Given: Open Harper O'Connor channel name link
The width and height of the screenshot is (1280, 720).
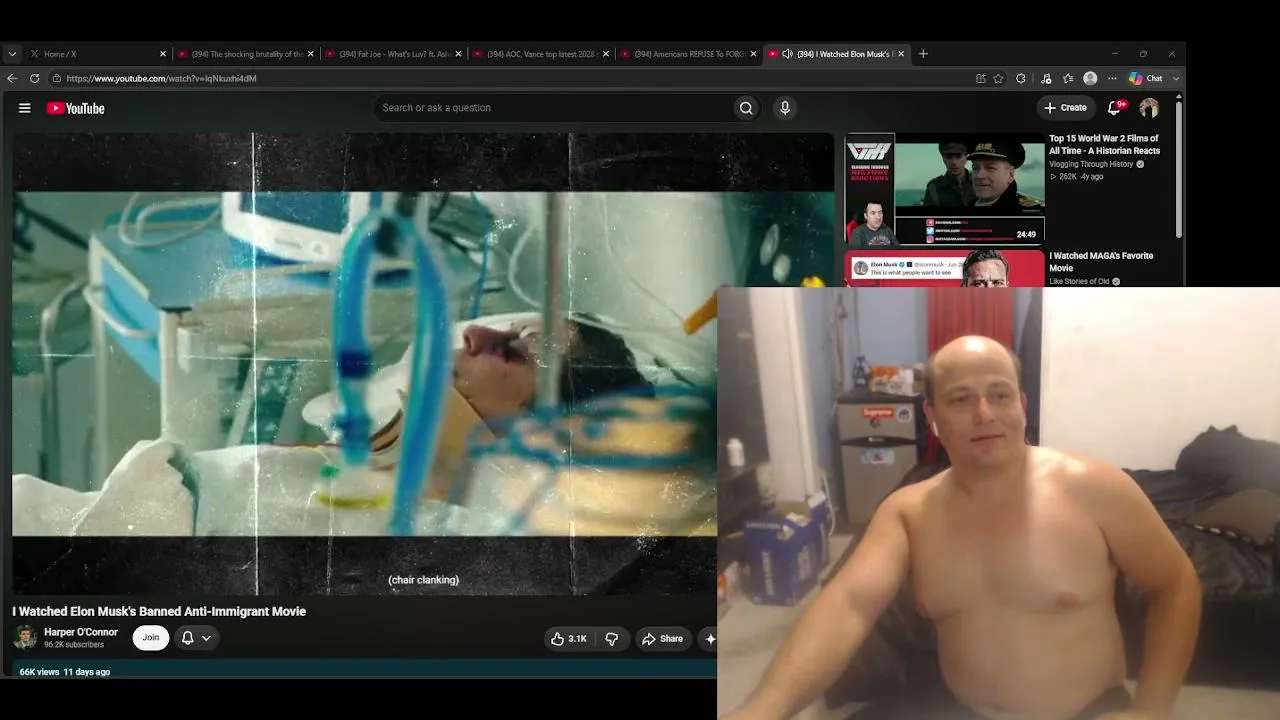Looking at the screenshot, I should [x=81, y=632].
